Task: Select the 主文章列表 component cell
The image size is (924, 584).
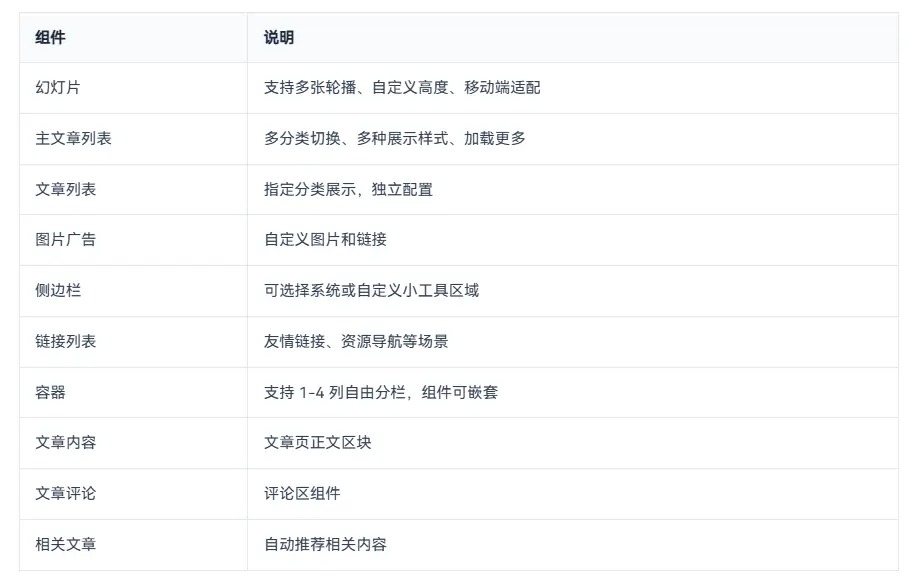Action: 73,139
